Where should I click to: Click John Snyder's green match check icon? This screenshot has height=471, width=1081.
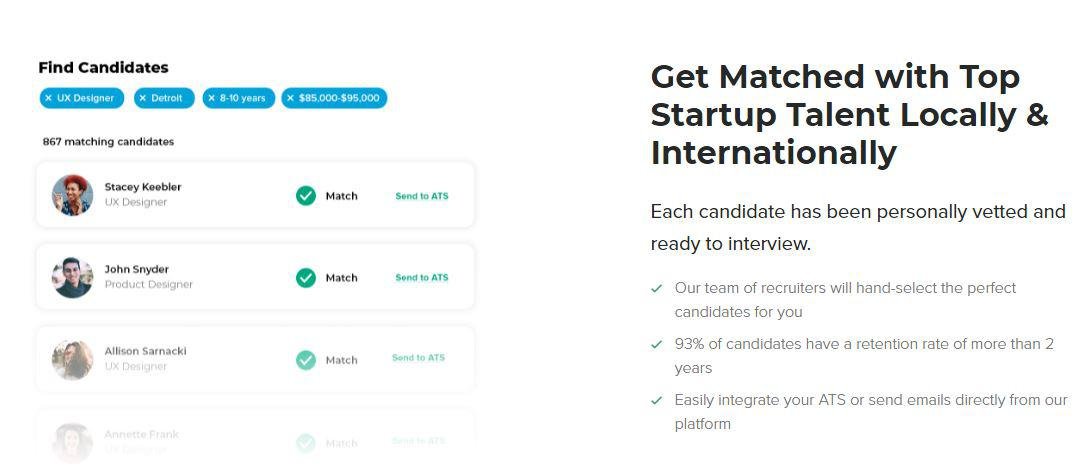(x=306, y=278)
